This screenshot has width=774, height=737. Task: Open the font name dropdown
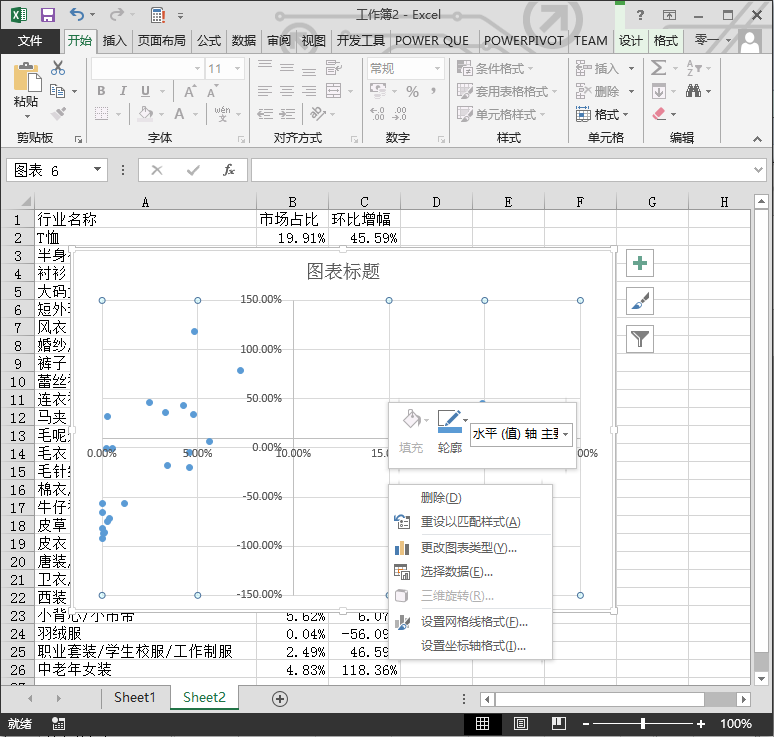tap(197, 68)
